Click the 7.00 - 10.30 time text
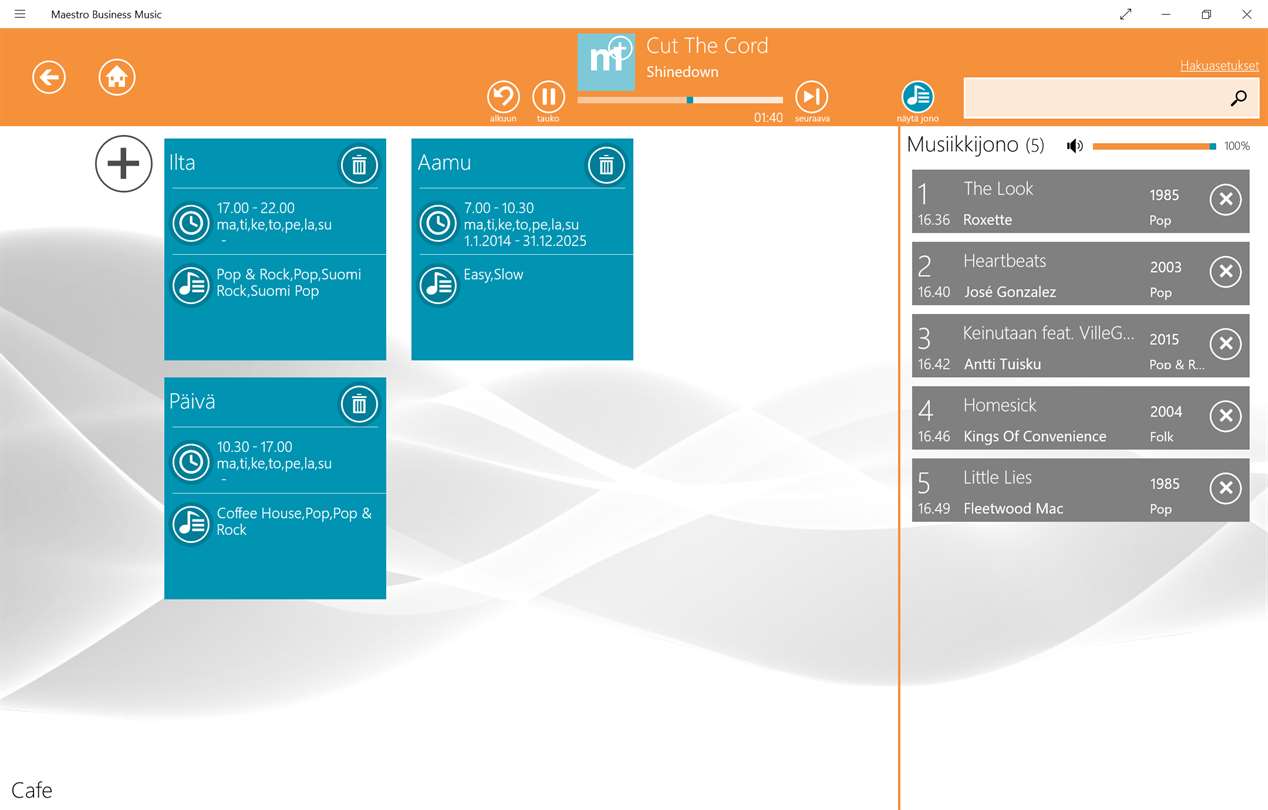The image size is (1268, 810). pyautogui.click(x=499, y=208)
